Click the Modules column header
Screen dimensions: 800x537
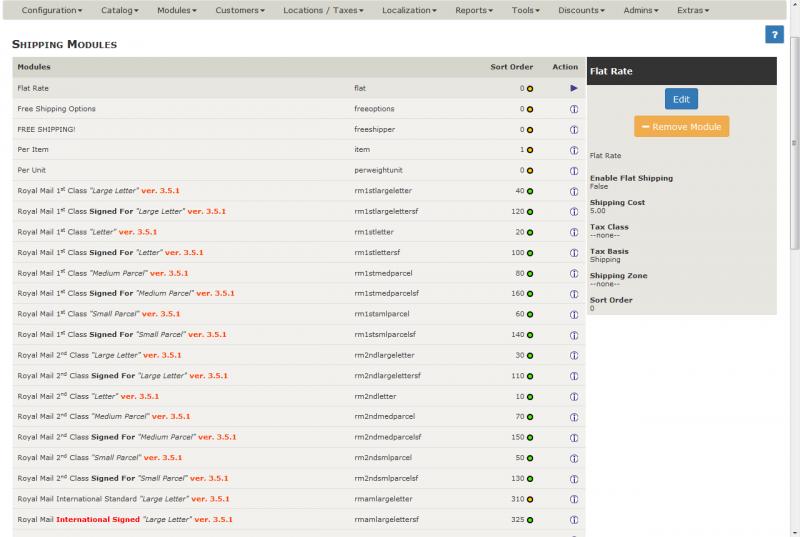[34, 67]
